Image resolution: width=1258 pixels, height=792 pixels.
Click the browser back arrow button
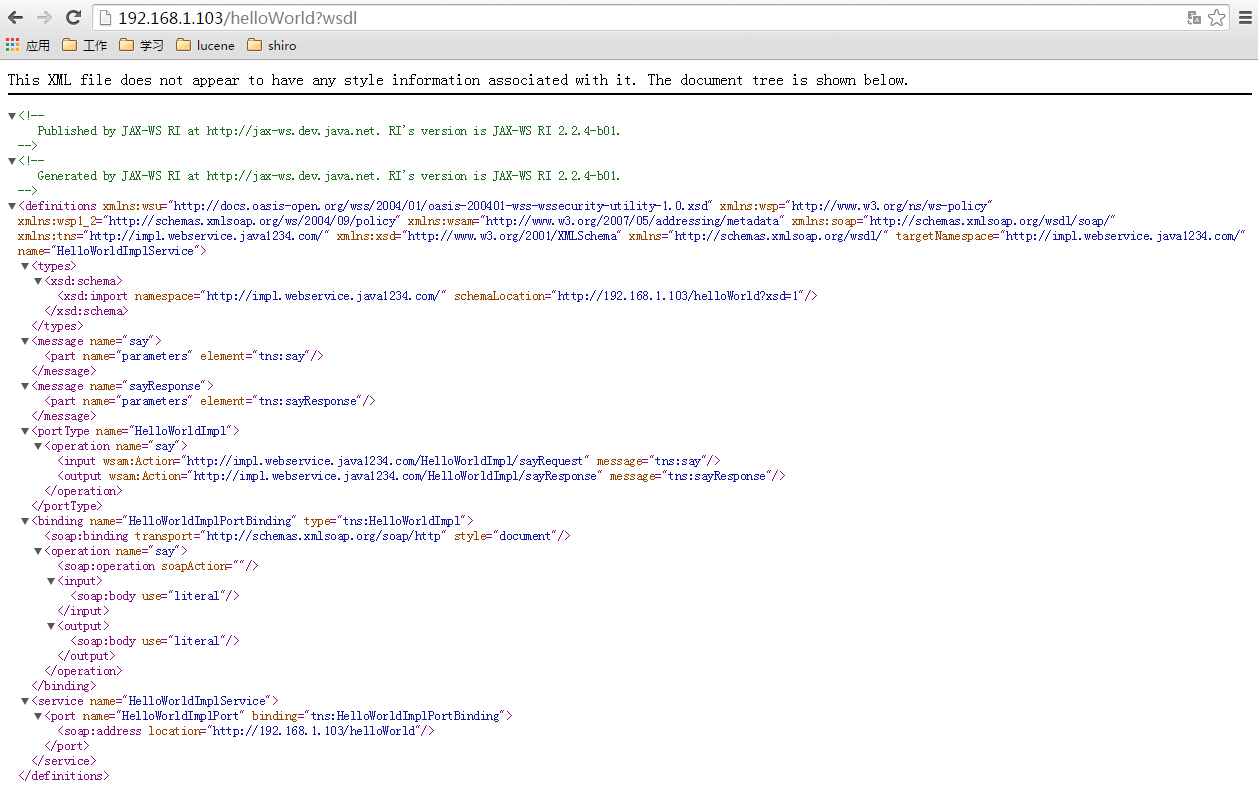point(16,18)
